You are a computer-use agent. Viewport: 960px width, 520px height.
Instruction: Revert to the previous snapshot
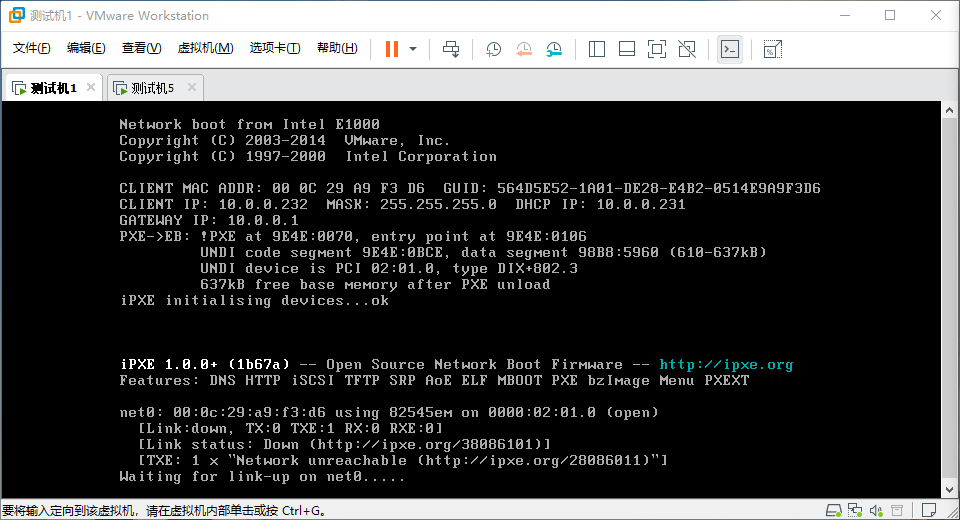[524, 49]
